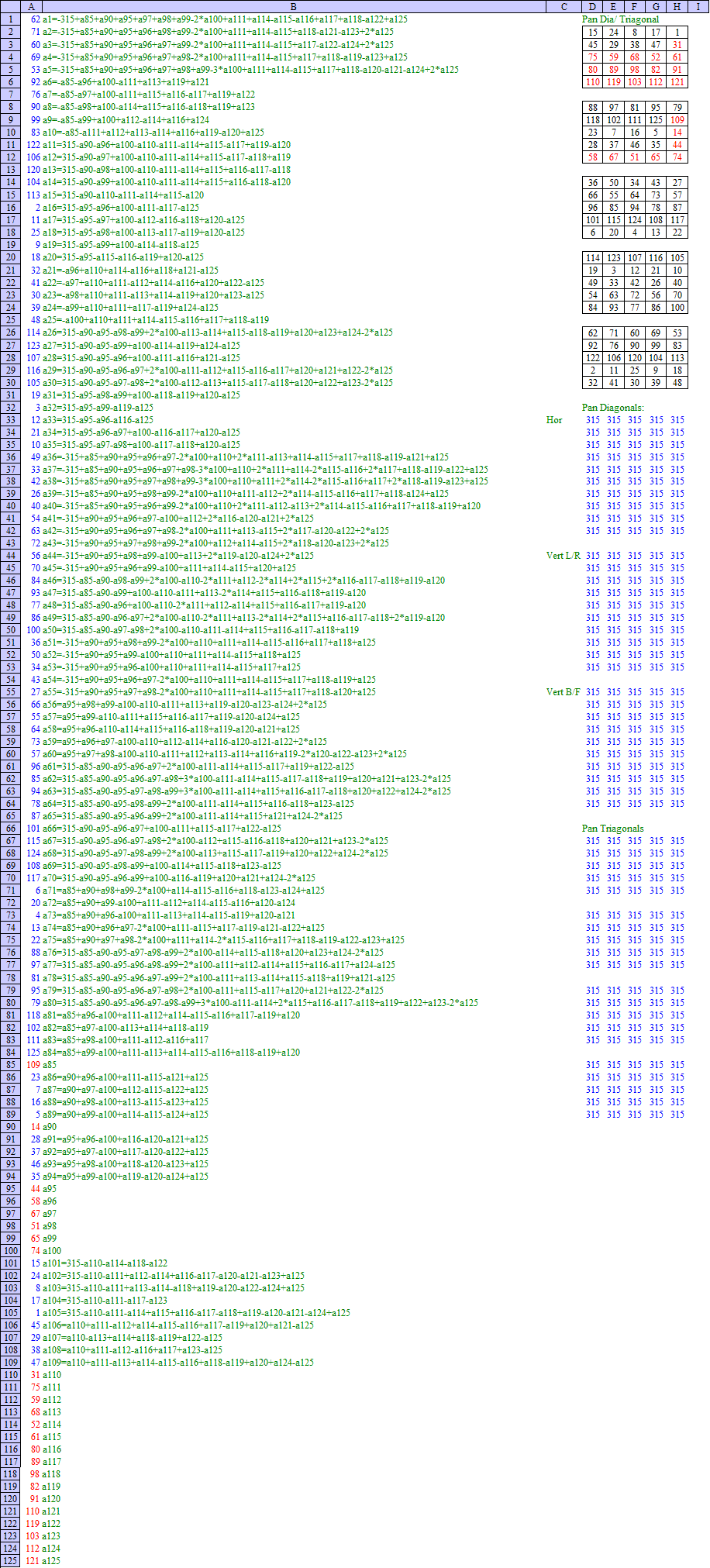Select column E header
The image size is (710, 1568).
[x=614, y=6]
